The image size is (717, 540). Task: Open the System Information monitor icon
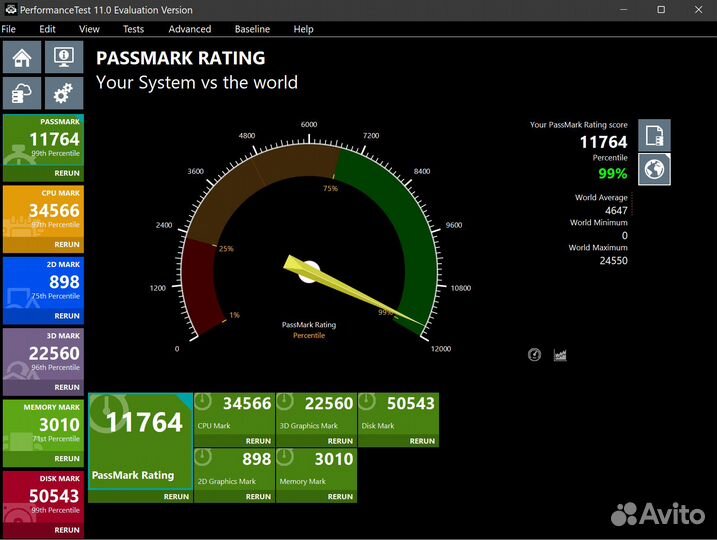click(x=64, y=58)
